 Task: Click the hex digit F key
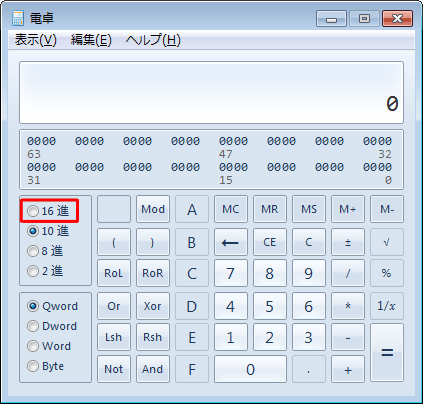coord(192,369)
